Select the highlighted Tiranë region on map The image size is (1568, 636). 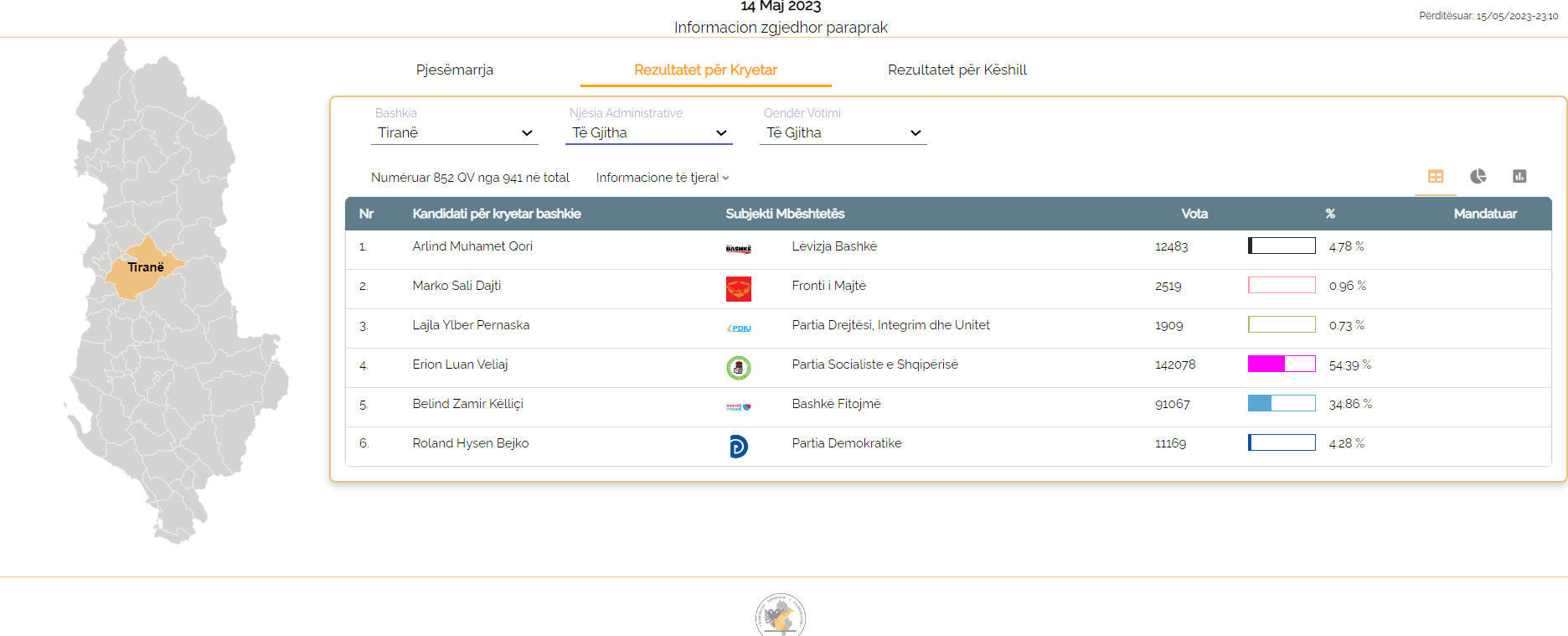(x=142, y=270)
